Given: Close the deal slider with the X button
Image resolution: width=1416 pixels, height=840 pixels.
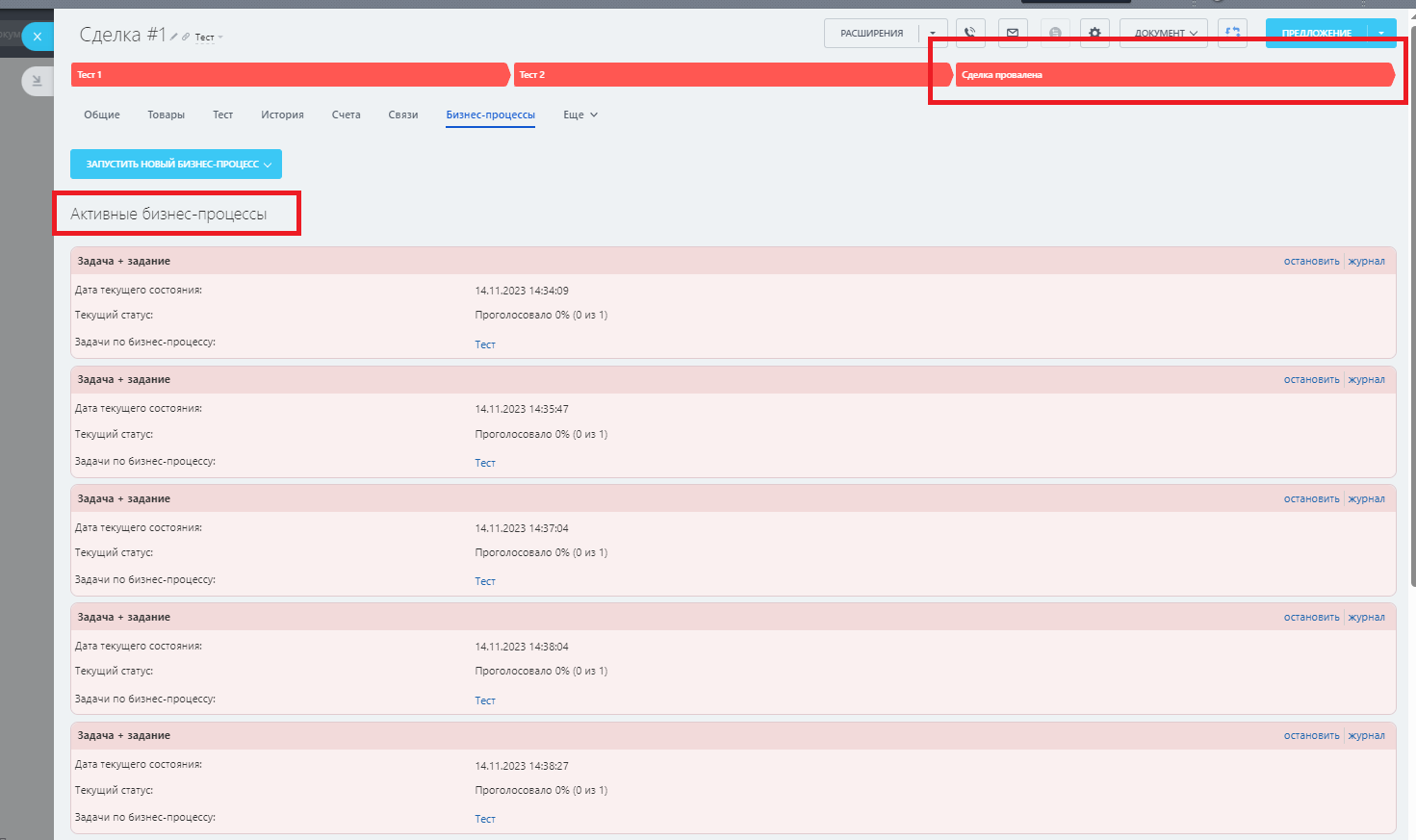Looking at the screenshot, I should [37, 37].
